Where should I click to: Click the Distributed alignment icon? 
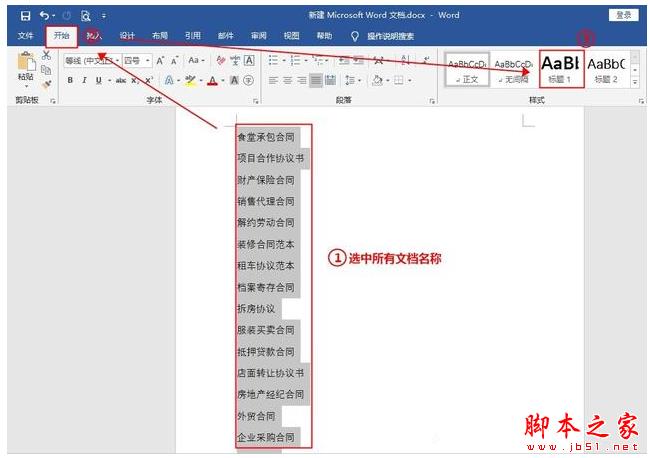(x=330, y=80)
